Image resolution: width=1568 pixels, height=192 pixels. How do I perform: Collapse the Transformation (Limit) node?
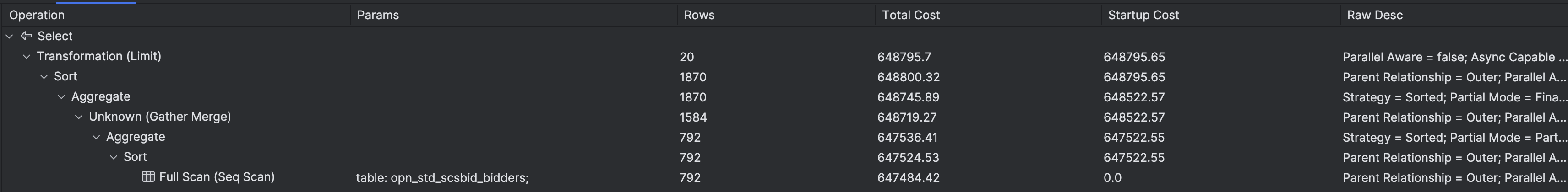[x=26, y=57]
